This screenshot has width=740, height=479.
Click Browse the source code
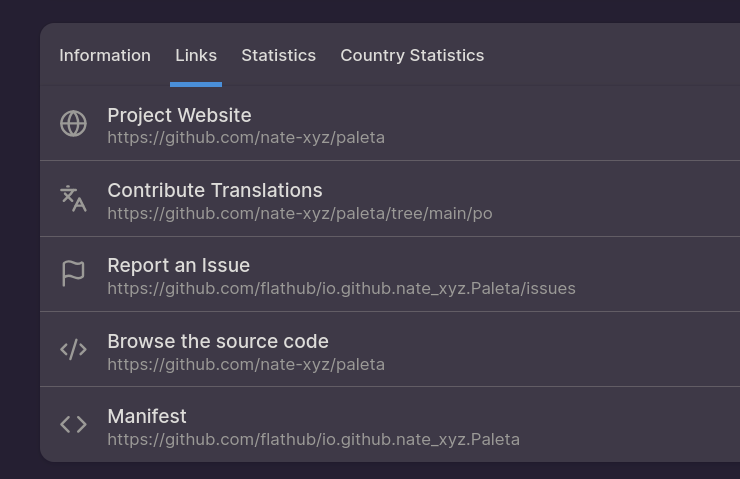point(217,341)
